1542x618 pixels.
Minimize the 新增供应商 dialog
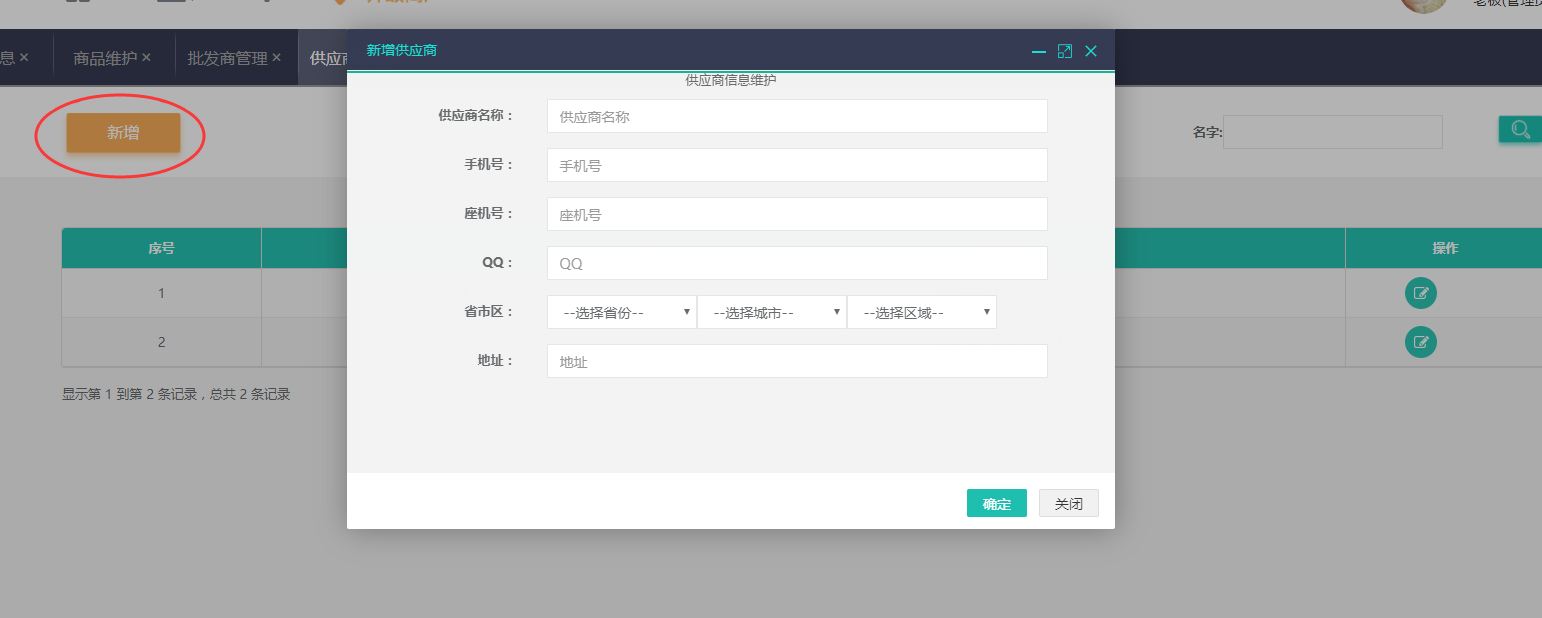pos(1039,51)
